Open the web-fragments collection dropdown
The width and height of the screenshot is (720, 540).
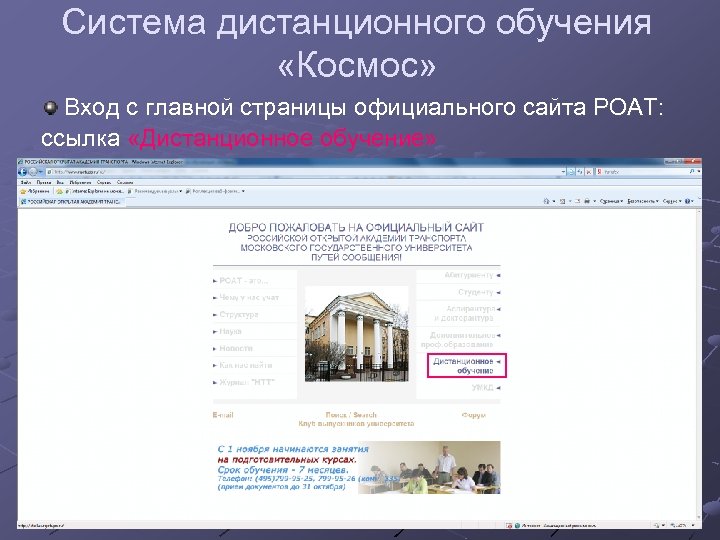click(215, 191)
